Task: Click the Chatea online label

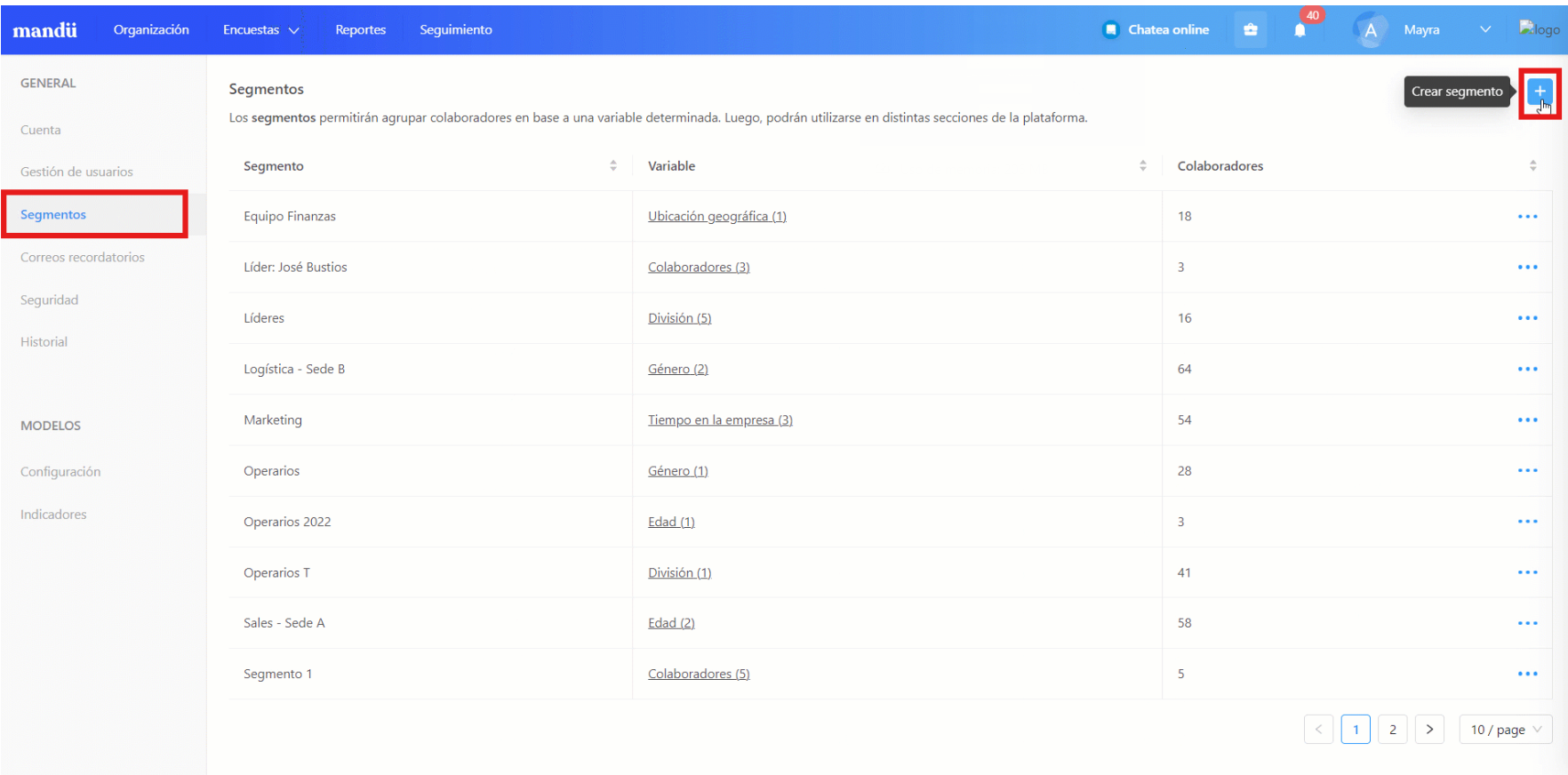Action: (x=1169, y=30)
